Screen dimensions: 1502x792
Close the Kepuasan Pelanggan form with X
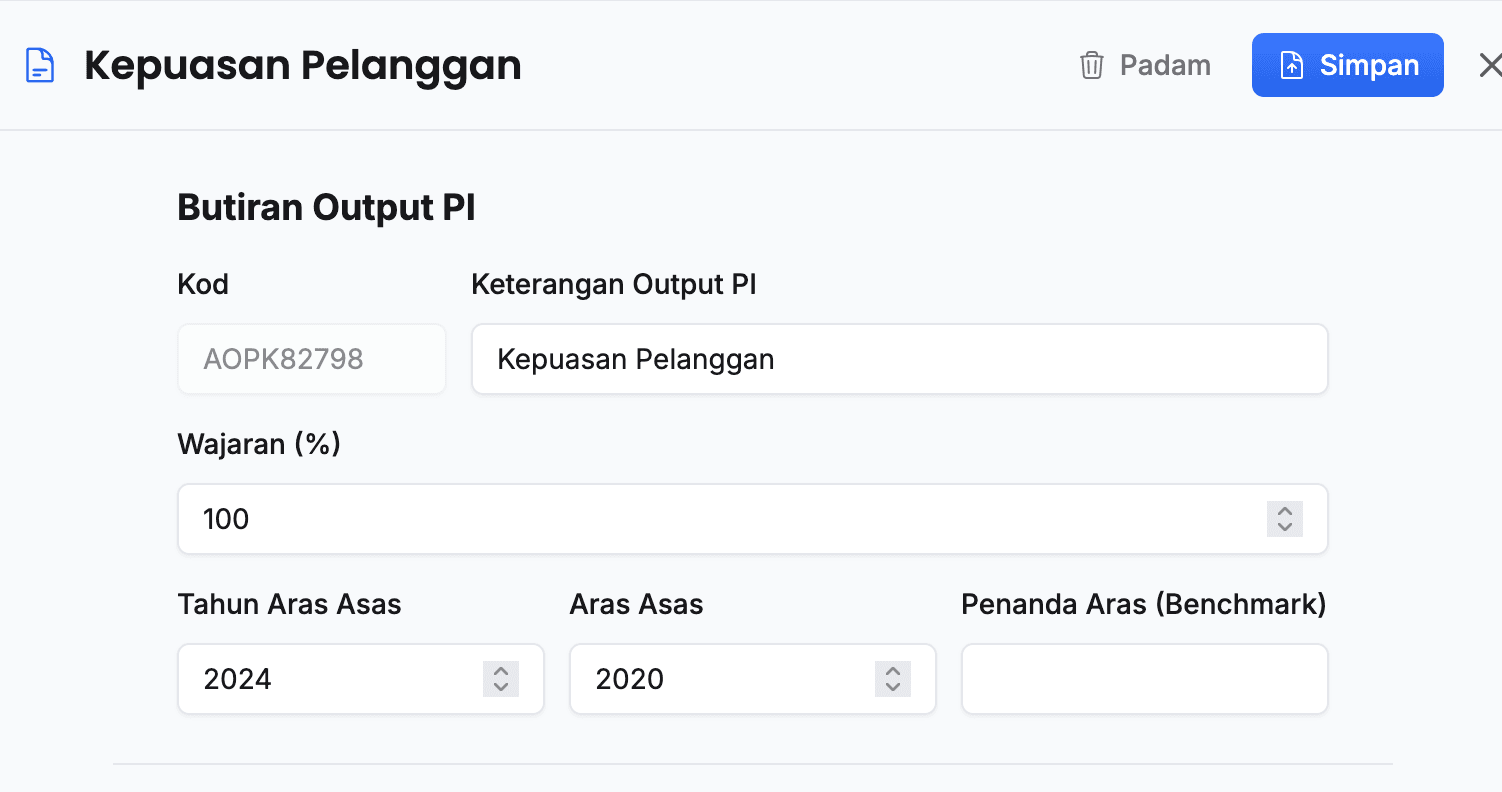click(x=1490, y=64)
